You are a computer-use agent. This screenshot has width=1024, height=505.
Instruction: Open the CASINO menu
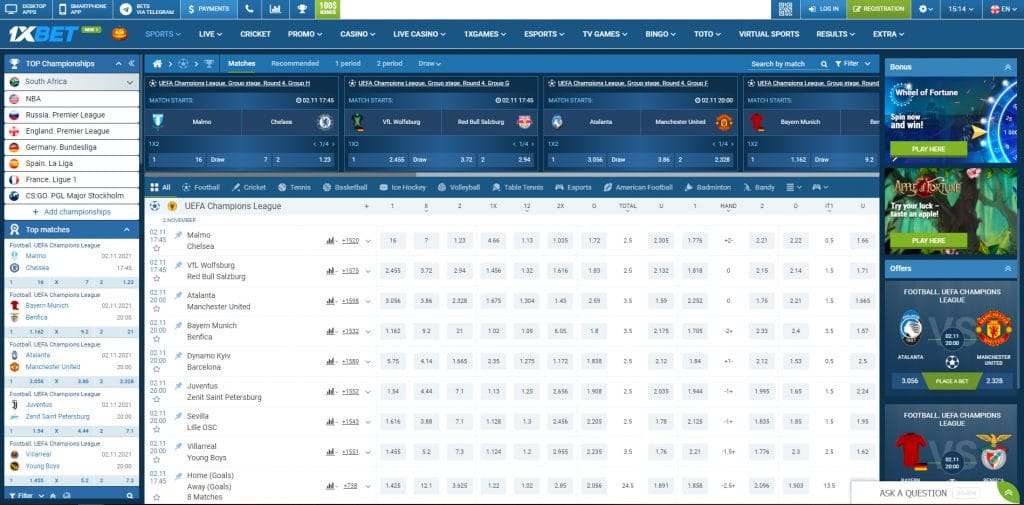click(357, 34)
